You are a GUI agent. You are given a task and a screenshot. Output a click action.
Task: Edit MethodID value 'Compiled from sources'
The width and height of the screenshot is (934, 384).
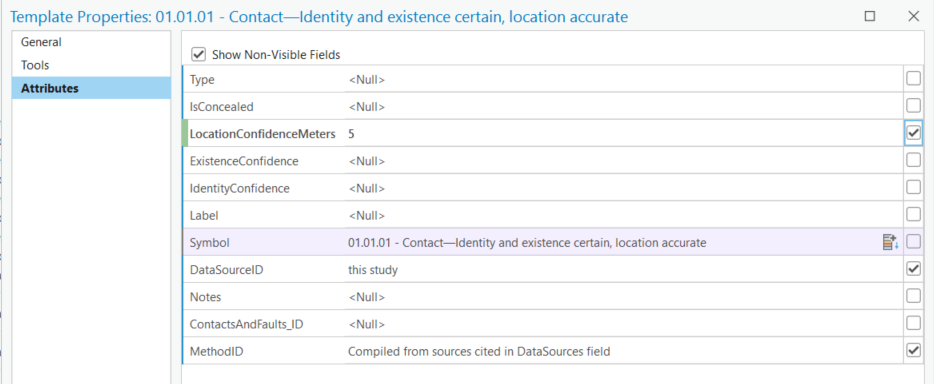[623, 351]
